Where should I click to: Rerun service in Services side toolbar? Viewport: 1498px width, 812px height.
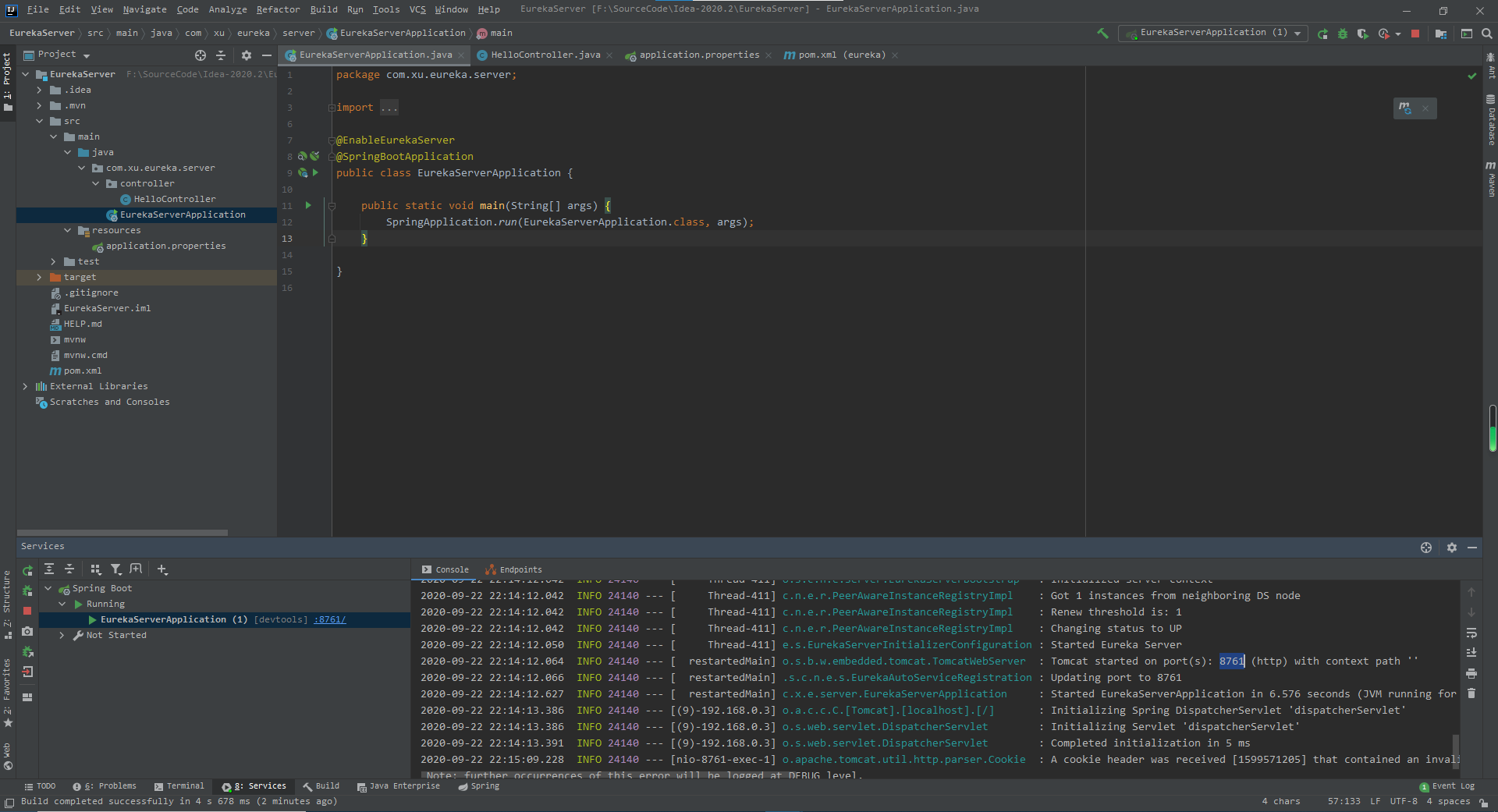27,570
